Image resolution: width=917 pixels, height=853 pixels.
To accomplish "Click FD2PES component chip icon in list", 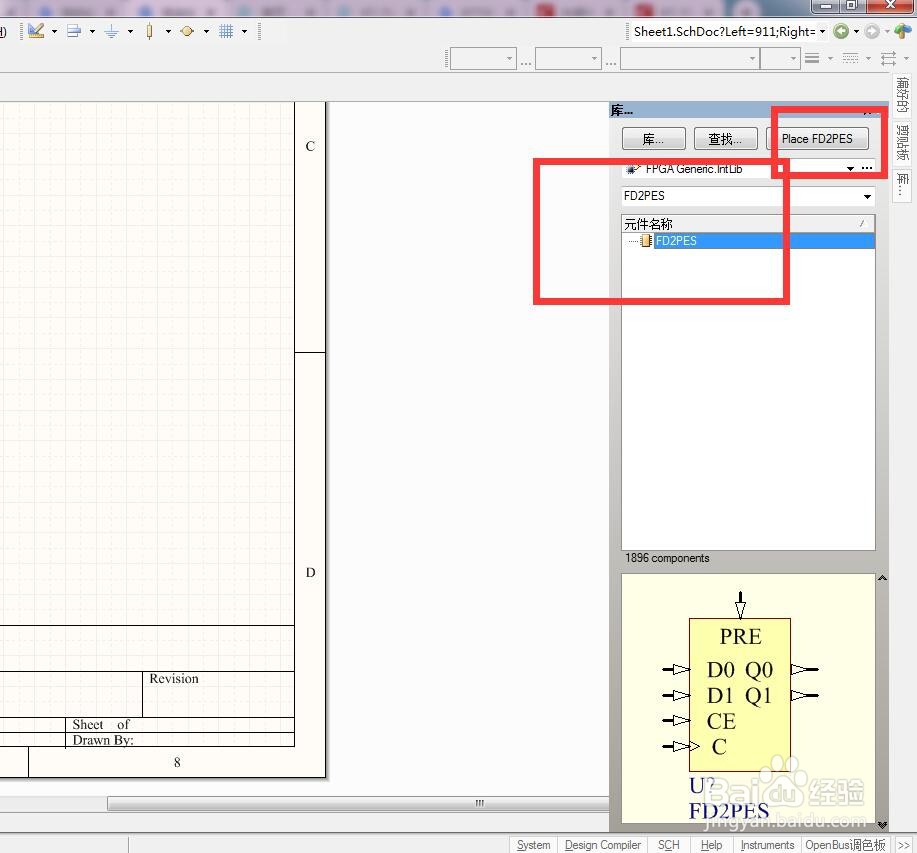I will [646, 240].
